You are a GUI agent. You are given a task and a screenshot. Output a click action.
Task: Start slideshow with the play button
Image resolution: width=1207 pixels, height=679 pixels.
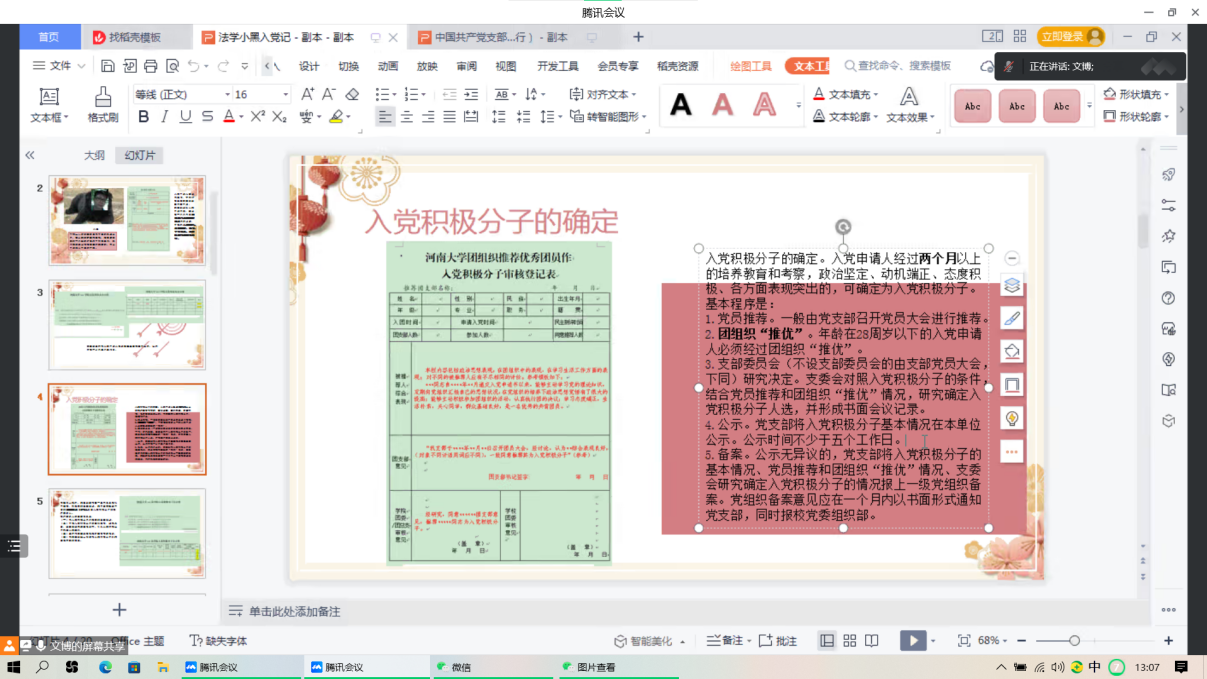pos(911,640)
